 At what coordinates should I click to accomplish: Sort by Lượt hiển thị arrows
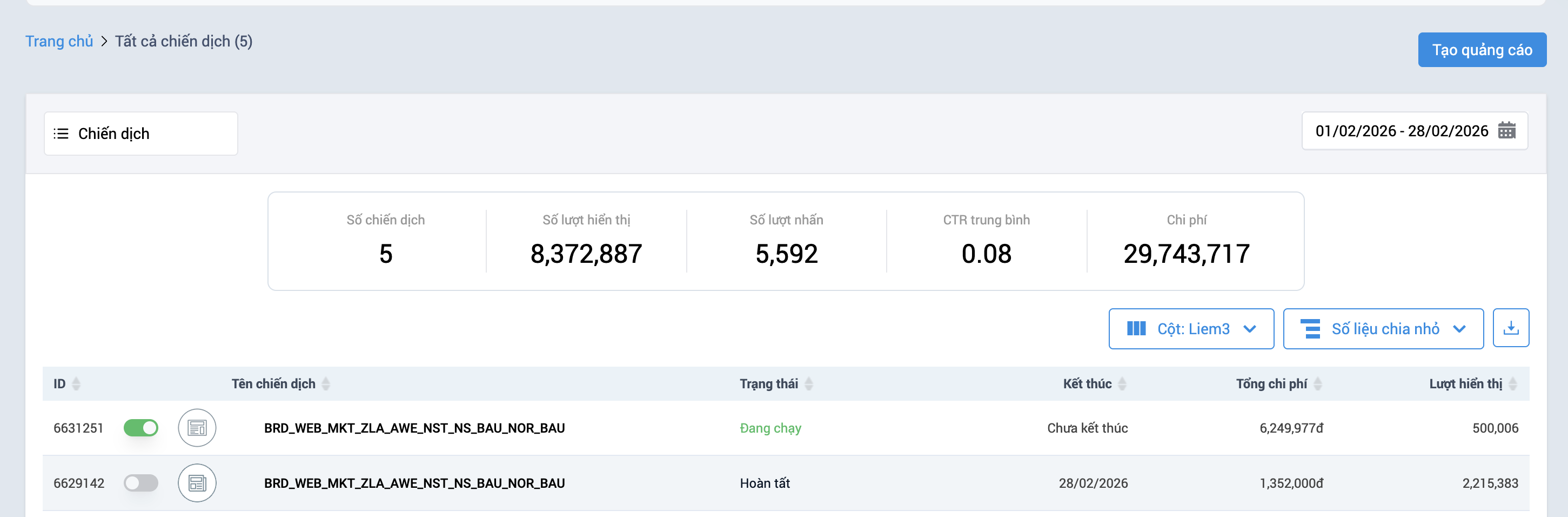[x=1512, y=383]
